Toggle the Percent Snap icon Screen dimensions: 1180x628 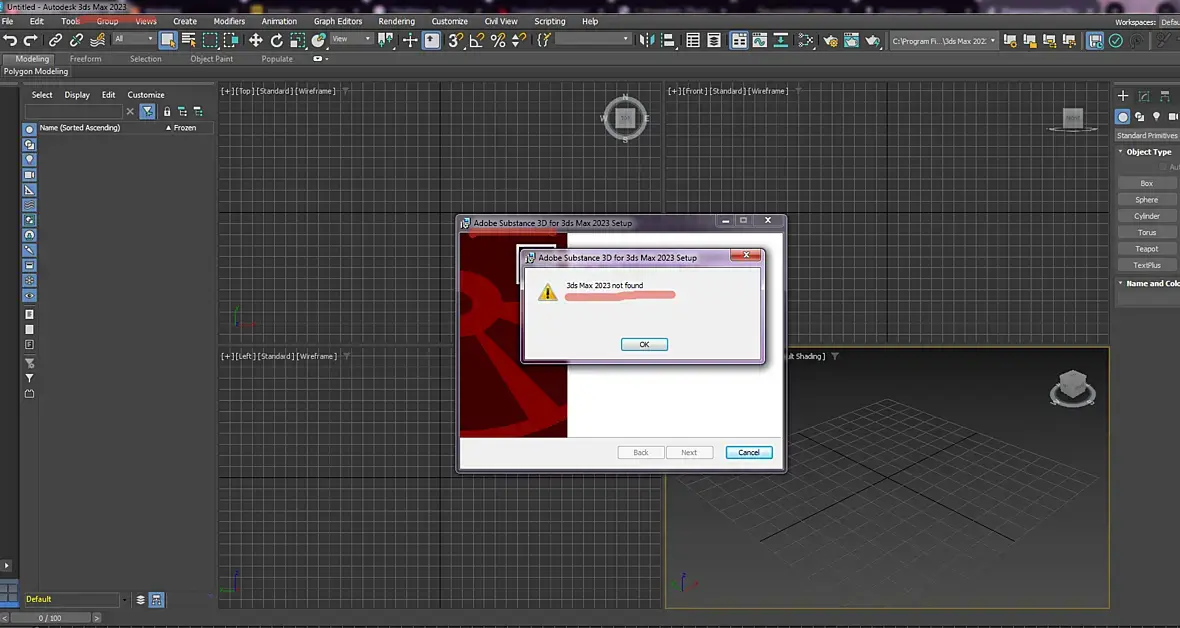tap(497, 40)
